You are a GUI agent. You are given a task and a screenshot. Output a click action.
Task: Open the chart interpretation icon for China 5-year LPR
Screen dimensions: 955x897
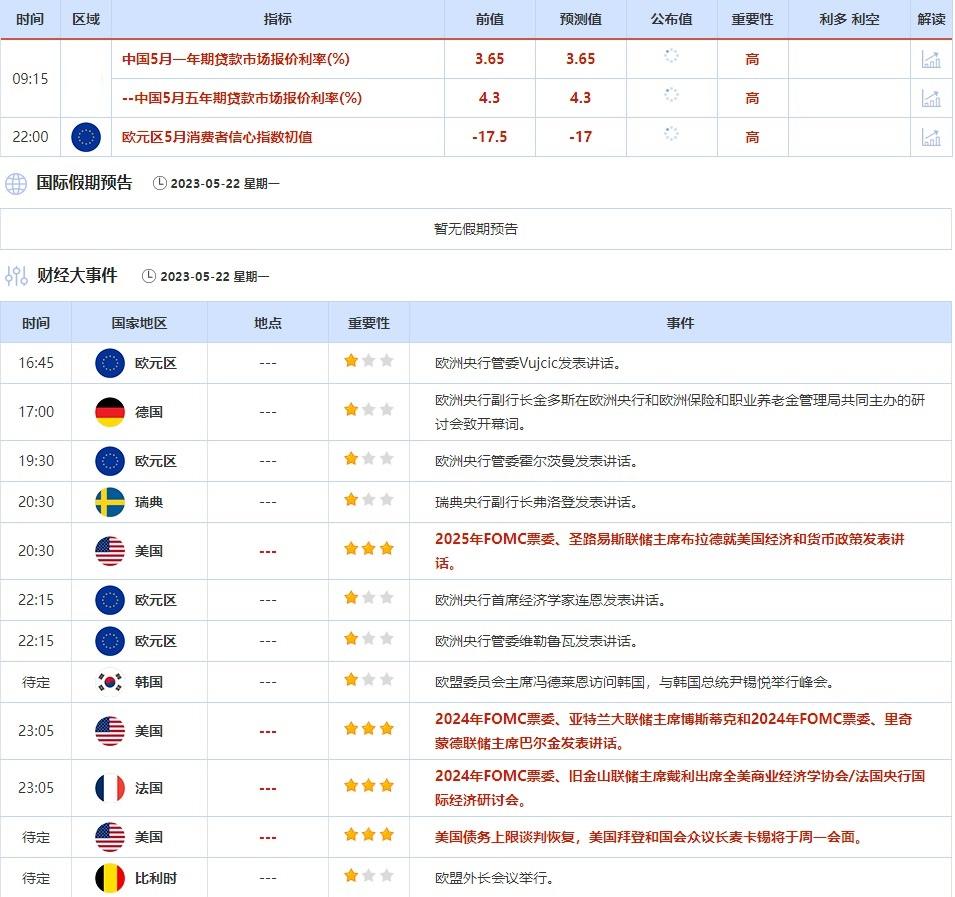pyautogui.click(x=930, y=98)
